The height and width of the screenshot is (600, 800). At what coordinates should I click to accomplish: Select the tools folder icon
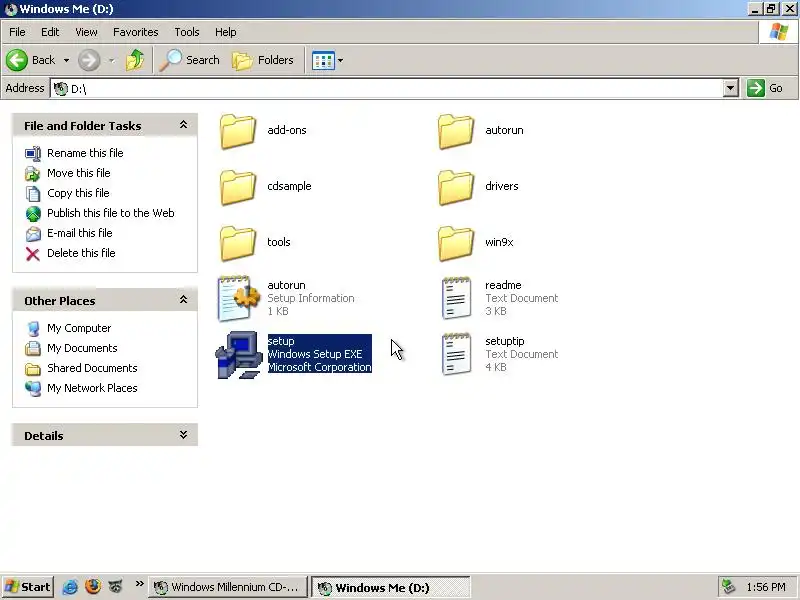pyautogui.click(x=238, y=243)
